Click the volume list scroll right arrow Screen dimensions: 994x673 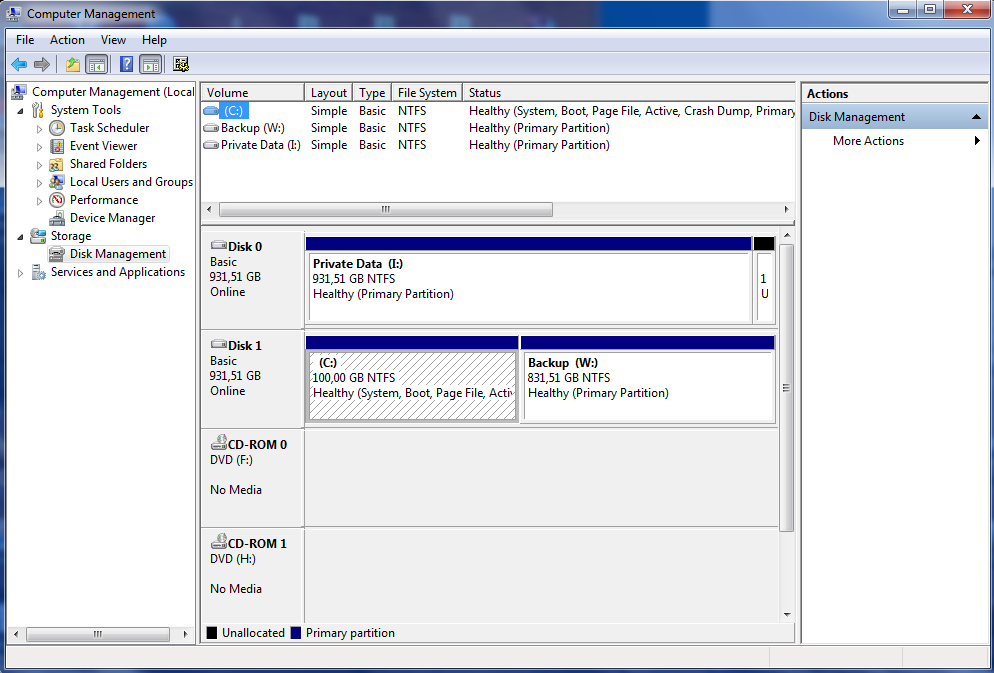tap(787, 209)
